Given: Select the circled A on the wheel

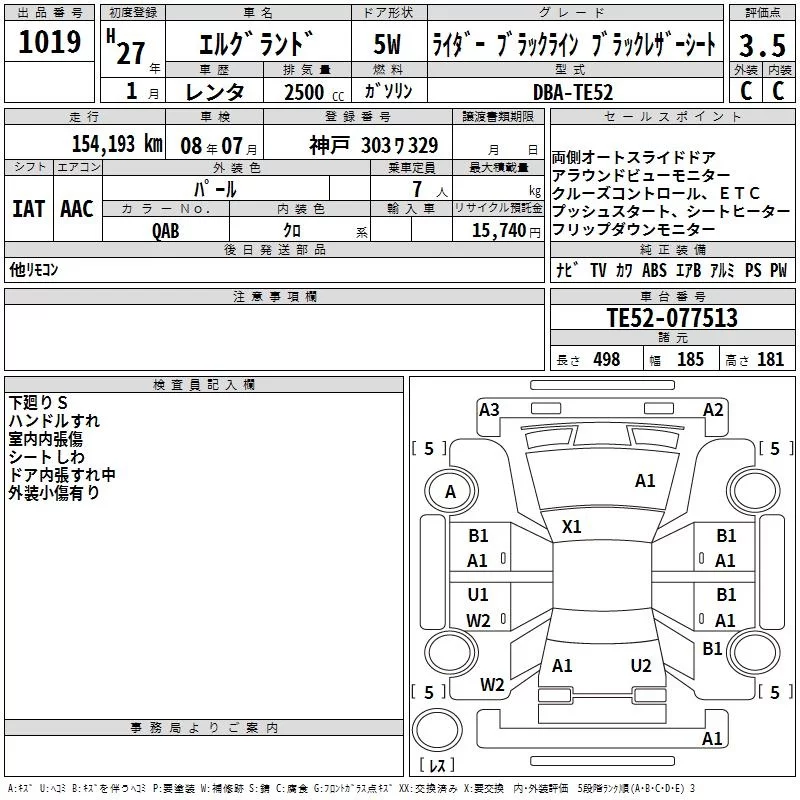Looking at the screenshot, I should (450, 491).
